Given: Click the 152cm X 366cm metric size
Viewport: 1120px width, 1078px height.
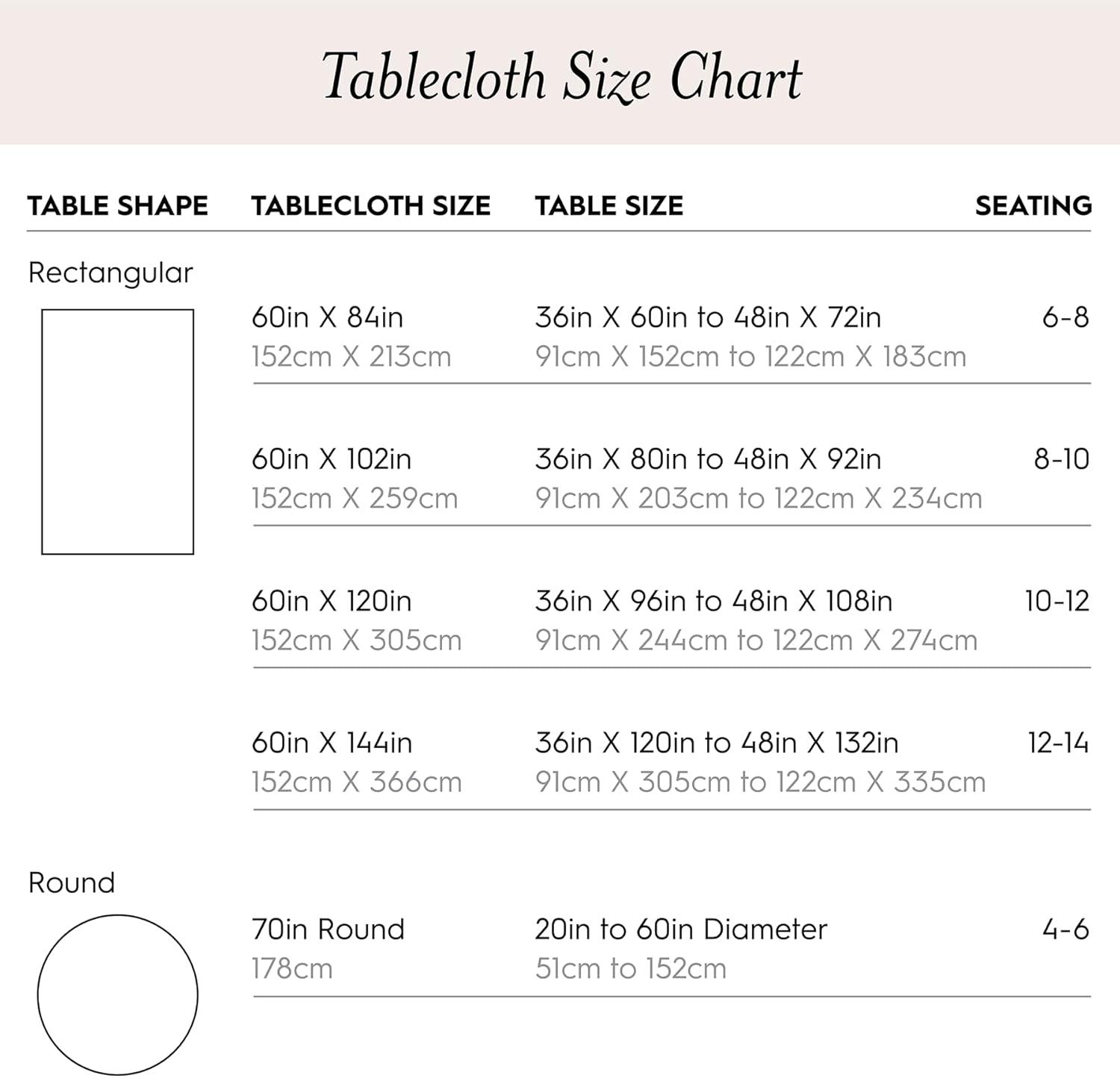Looking at the screenshot, I should [356, 782].
